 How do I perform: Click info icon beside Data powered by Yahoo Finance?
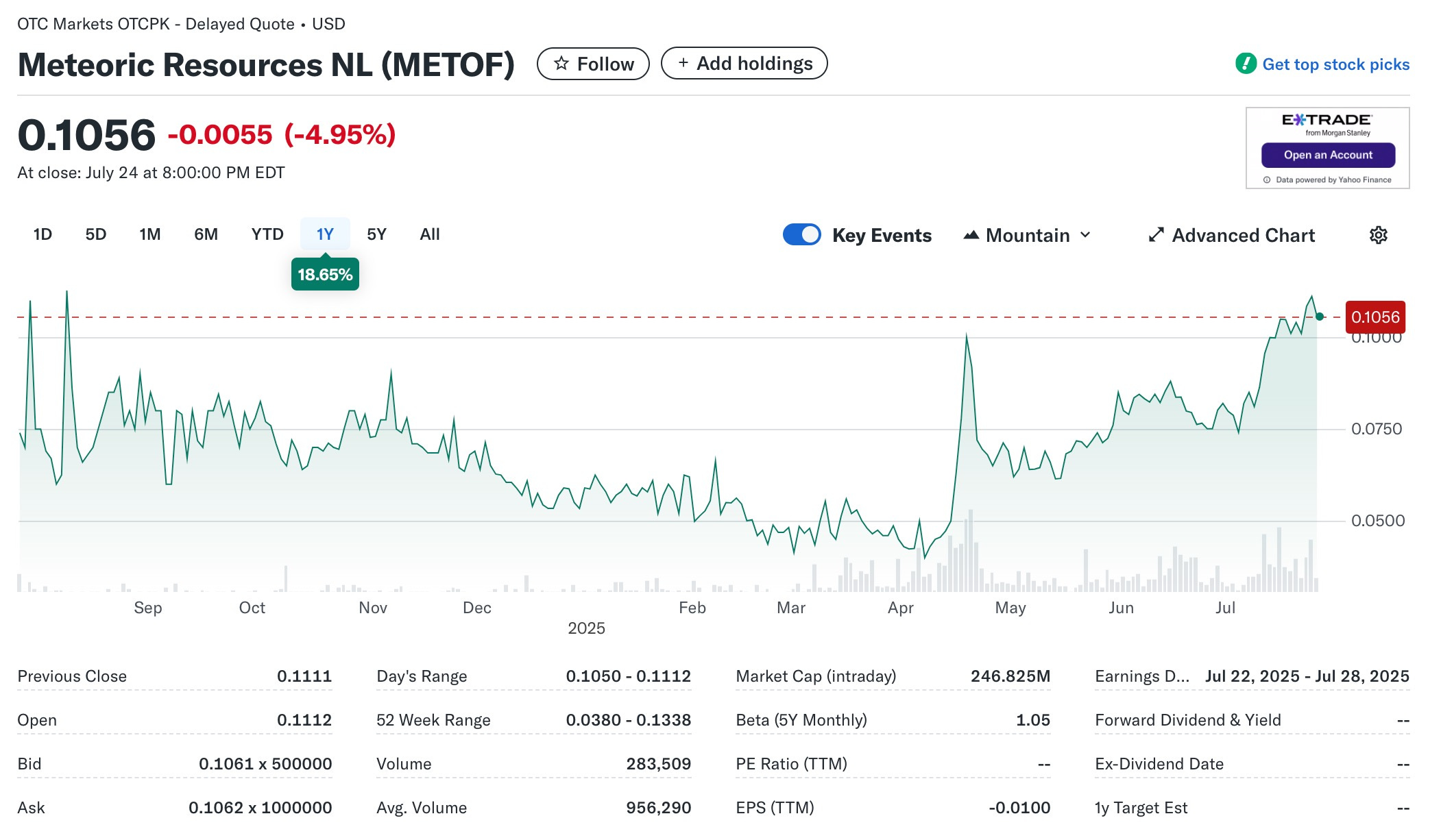point(1267,180)
